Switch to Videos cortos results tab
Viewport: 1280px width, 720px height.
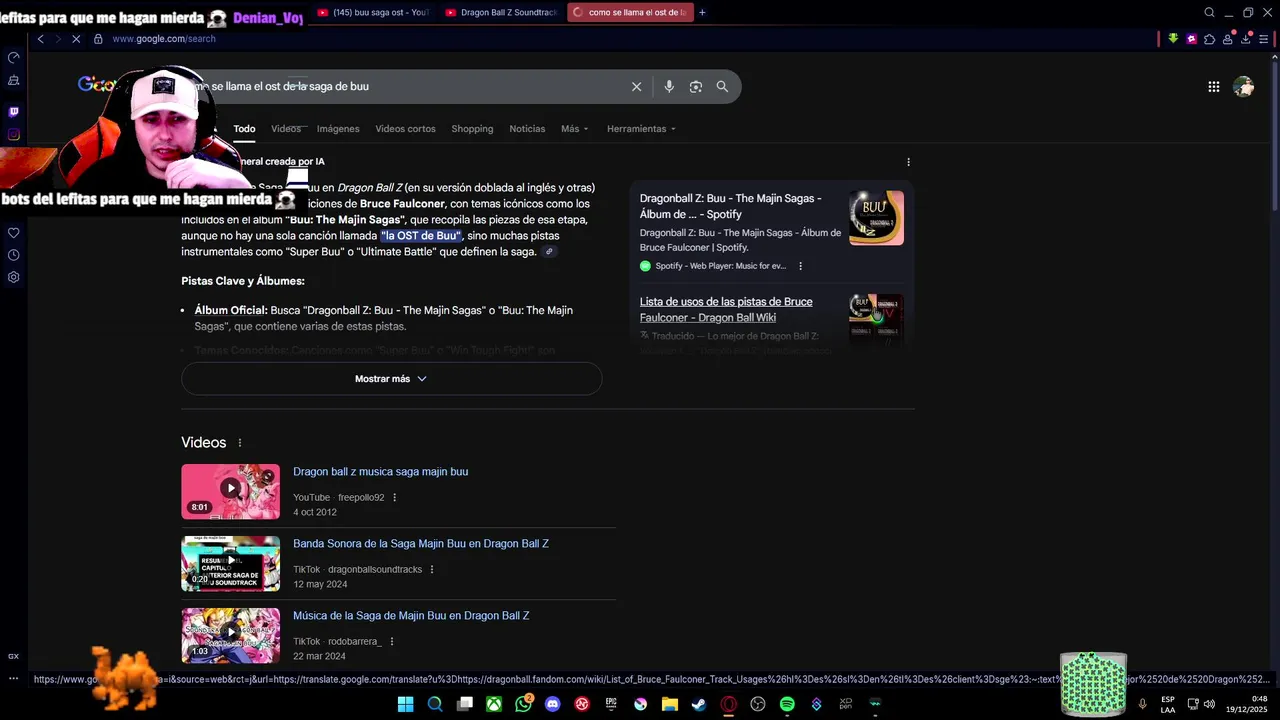[x=405, y=129]
